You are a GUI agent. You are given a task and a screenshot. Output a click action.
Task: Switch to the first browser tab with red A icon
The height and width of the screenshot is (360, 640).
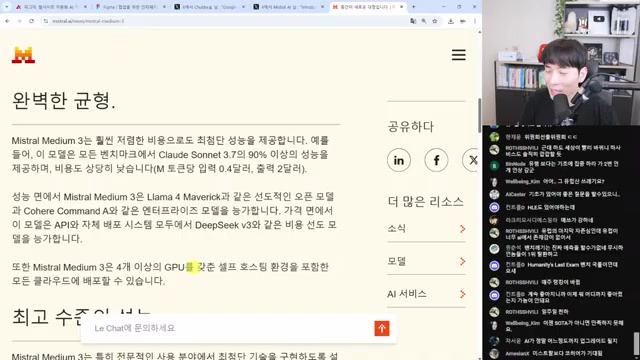51,7
